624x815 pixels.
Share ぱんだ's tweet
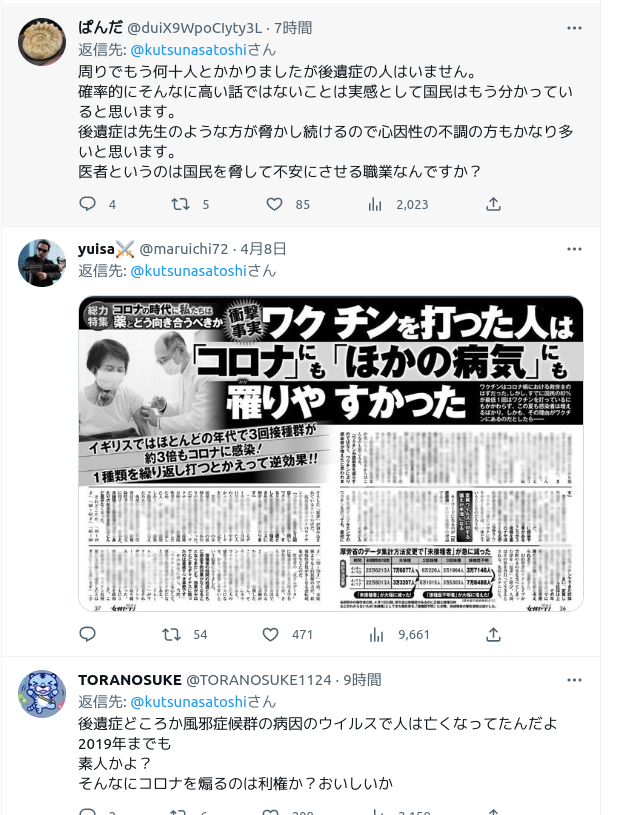tap(493, 204)
